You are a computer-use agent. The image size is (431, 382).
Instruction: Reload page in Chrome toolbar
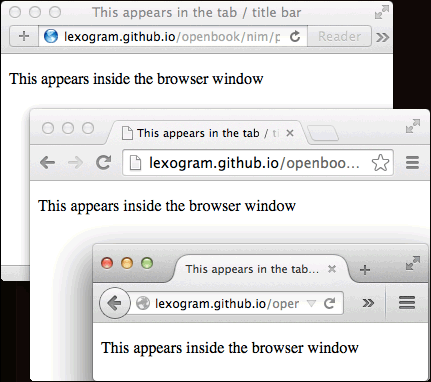coord(103,162)
